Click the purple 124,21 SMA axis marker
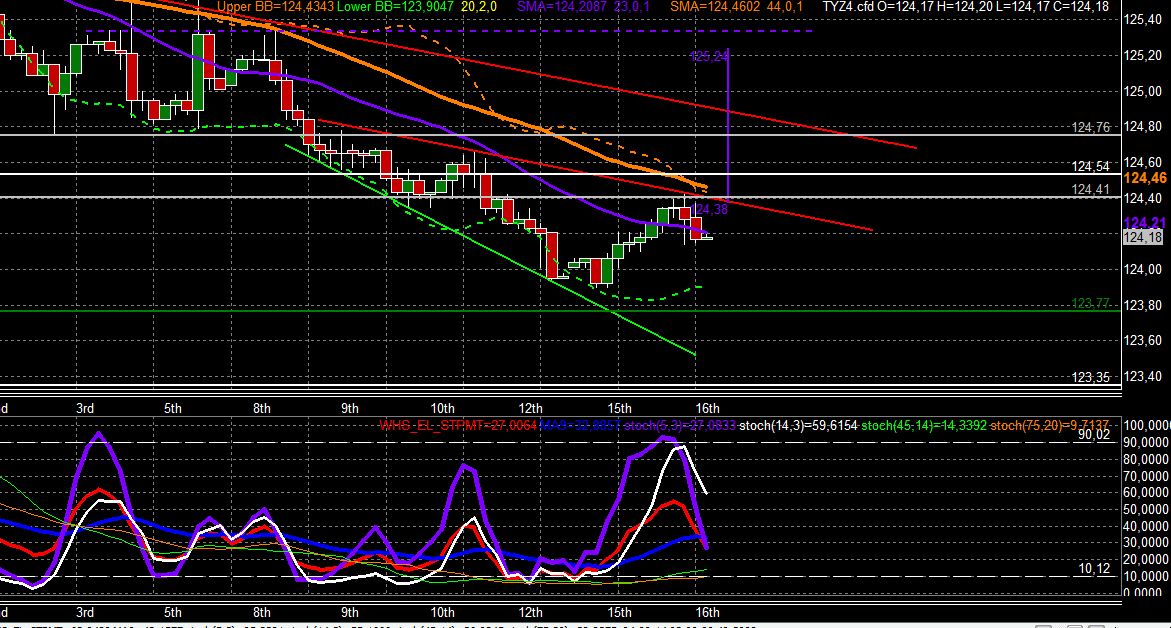 click(1145, 223)
